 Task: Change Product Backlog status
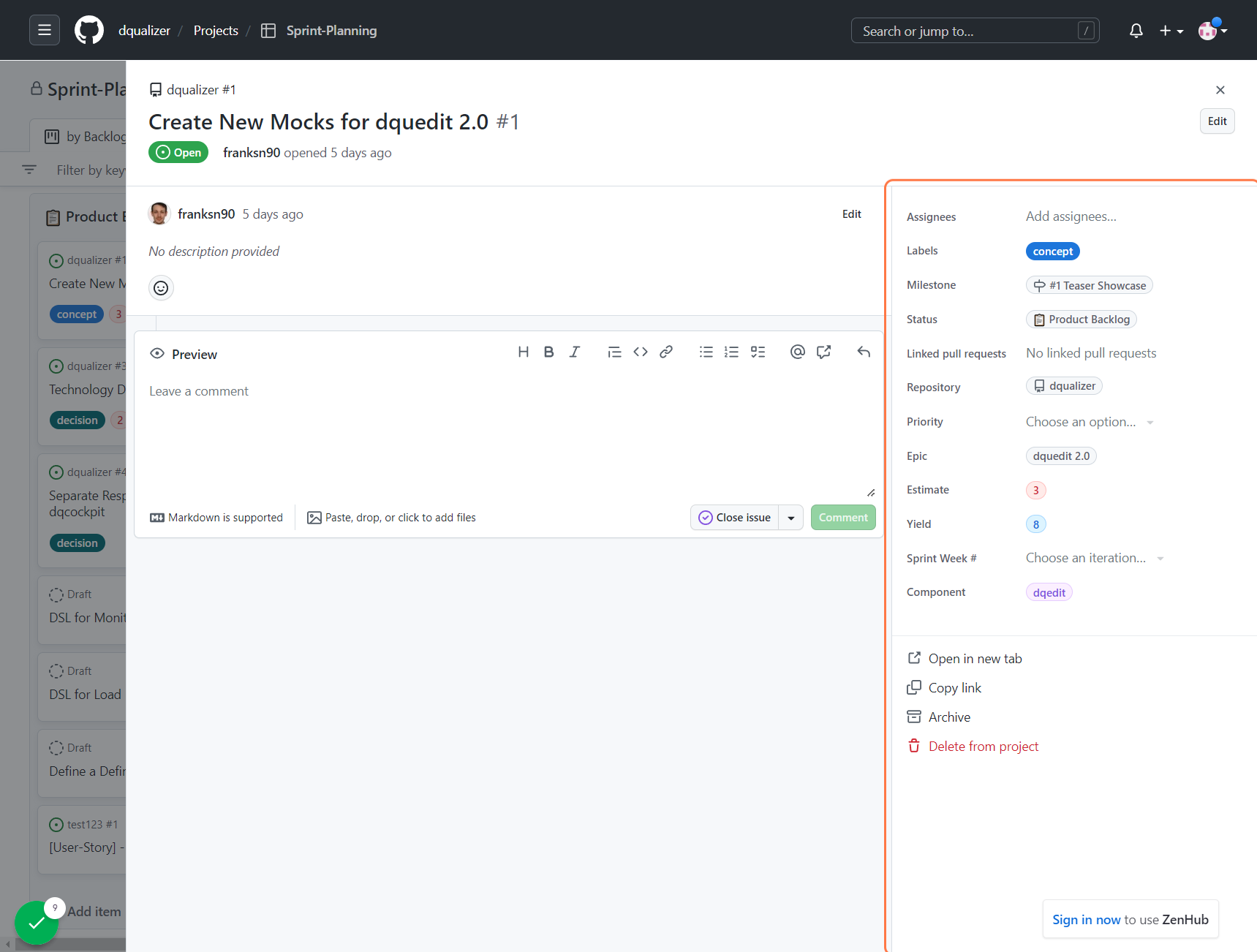tap(1082, 320)
